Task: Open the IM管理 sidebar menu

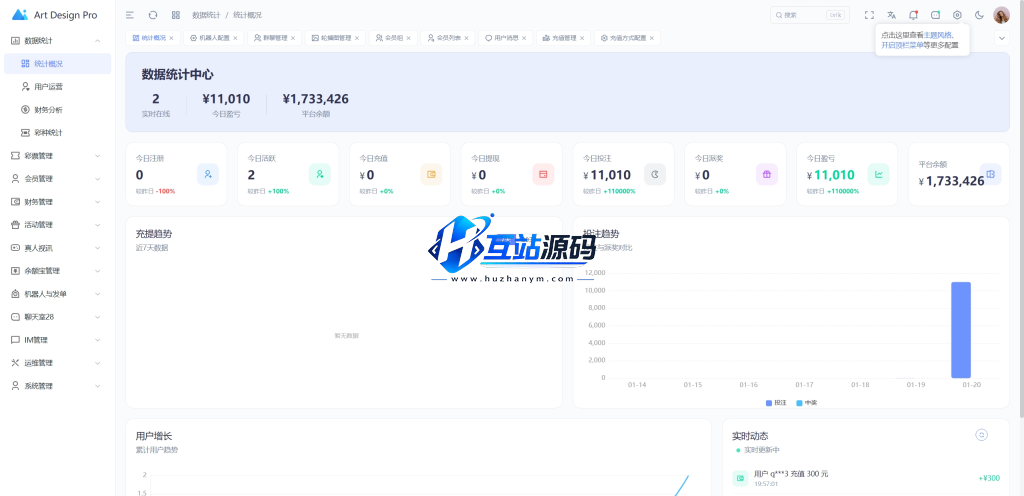Action: 57,340
